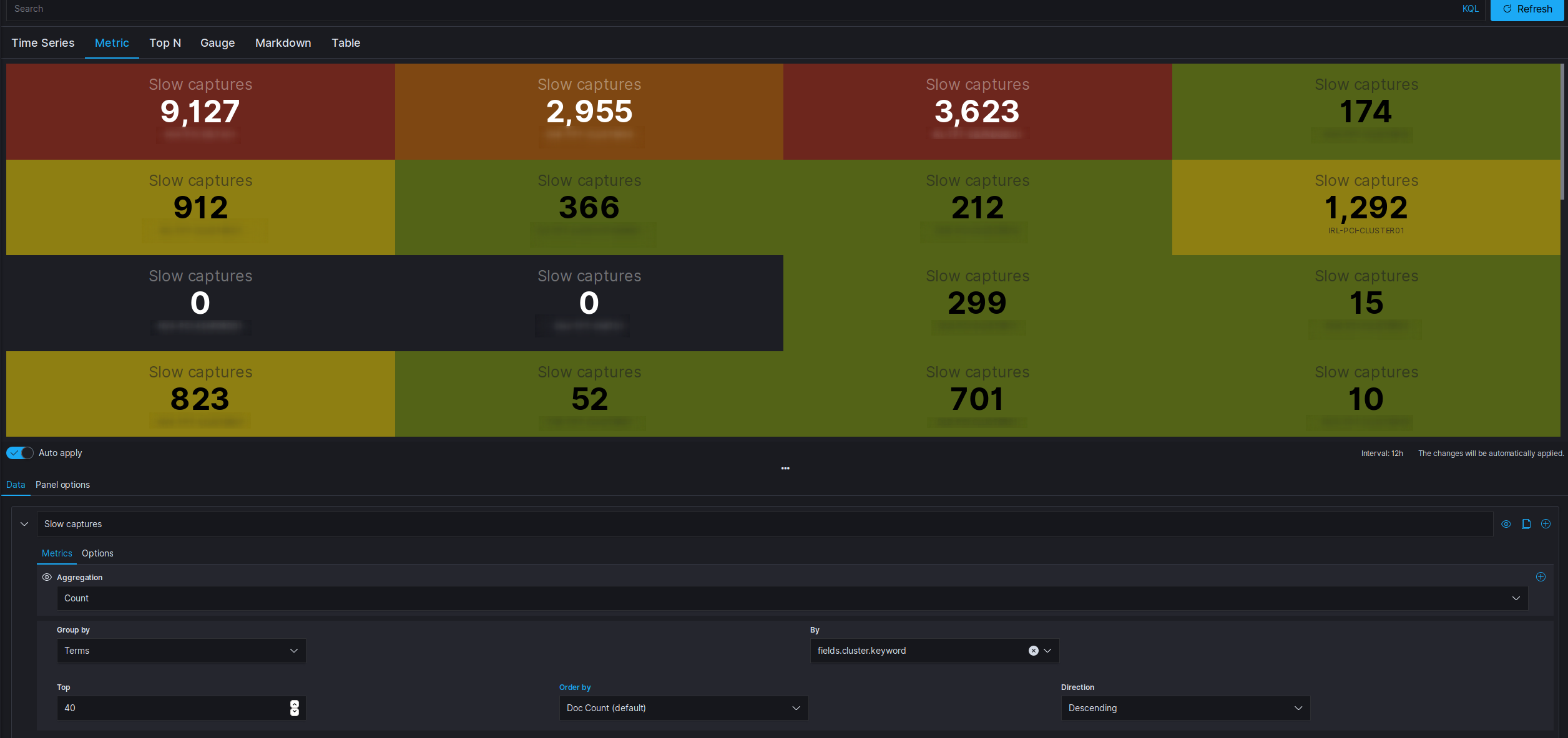1568x738 pixels.
Task: Switch to the series Options tab
Action: click(x=97, y=553)
